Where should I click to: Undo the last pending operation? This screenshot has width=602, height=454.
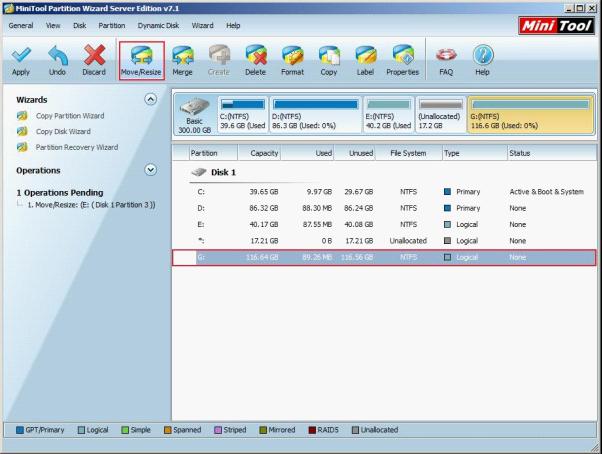coord(57,61)
